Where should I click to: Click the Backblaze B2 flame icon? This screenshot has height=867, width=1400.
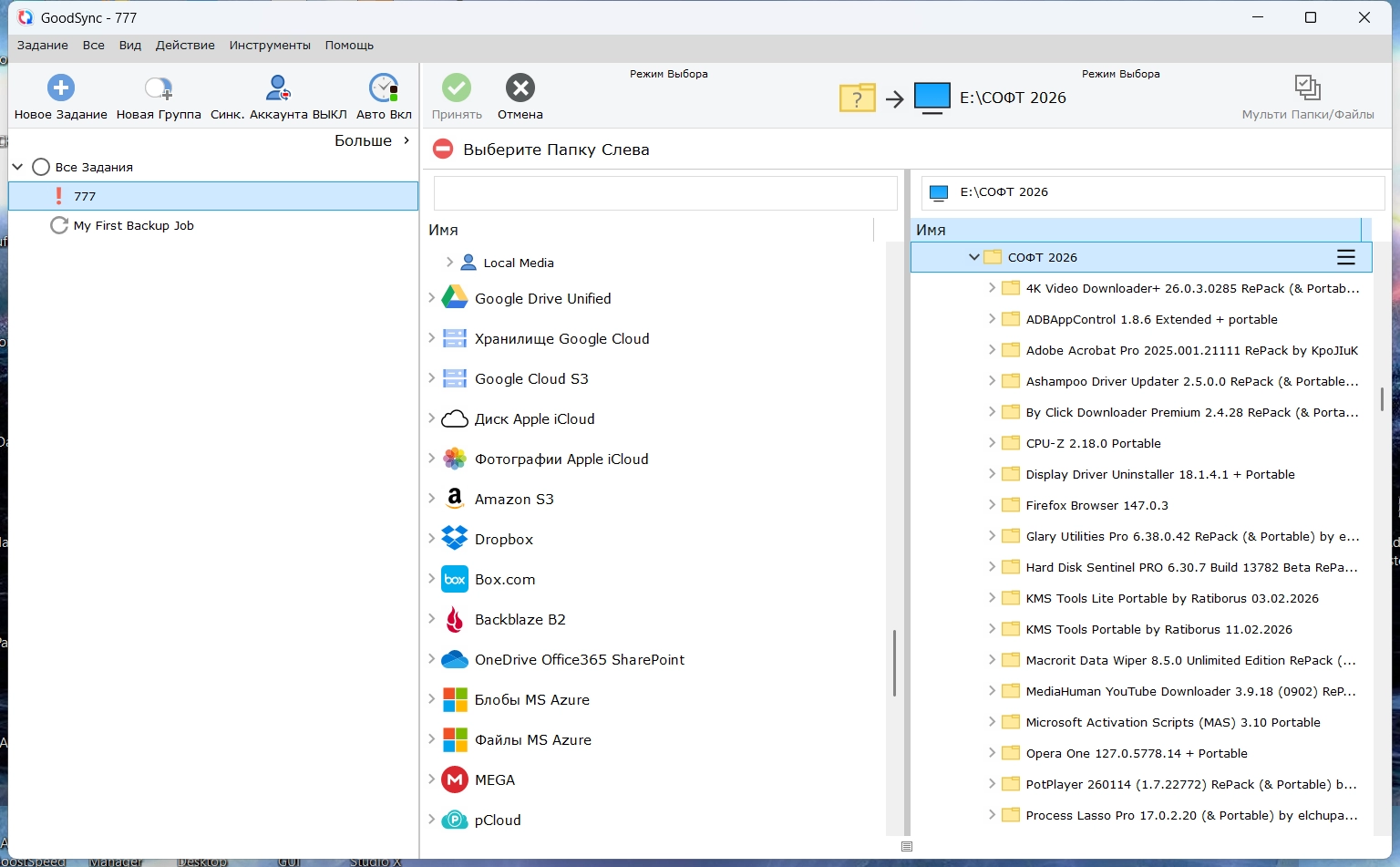tap(455, 619)
